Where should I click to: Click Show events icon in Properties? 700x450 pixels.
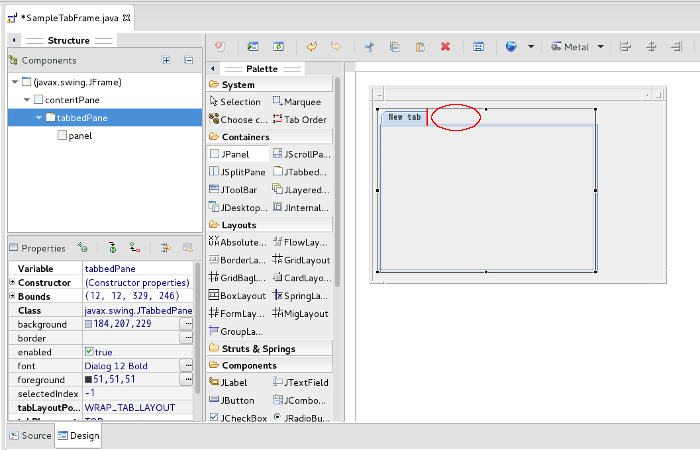pos(83,248)
